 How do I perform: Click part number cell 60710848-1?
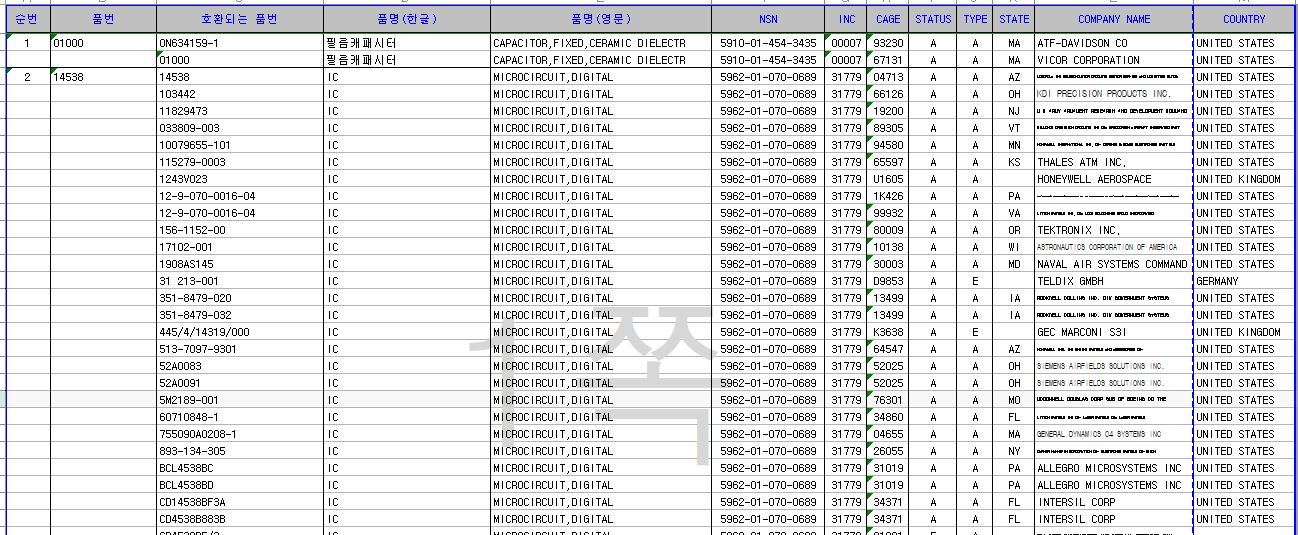(240, 417)
